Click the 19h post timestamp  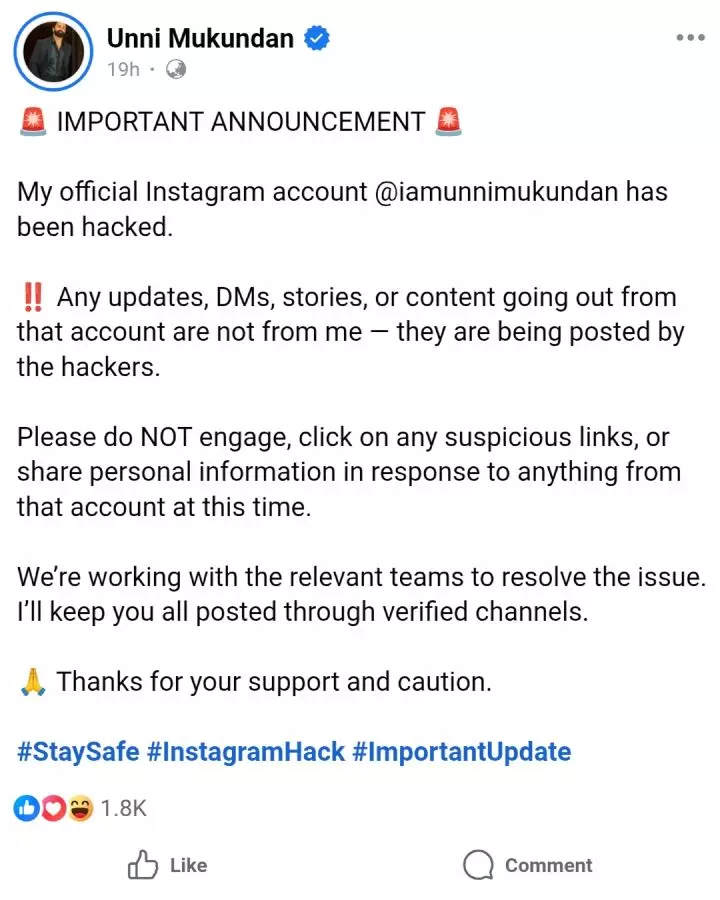pyautogui.click(x=124, y=70)
